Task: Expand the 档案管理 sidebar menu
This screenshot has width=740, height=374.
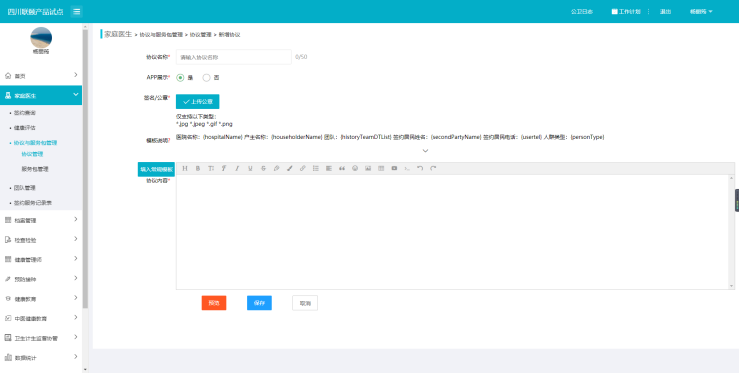Action: [x=41, y=220]
